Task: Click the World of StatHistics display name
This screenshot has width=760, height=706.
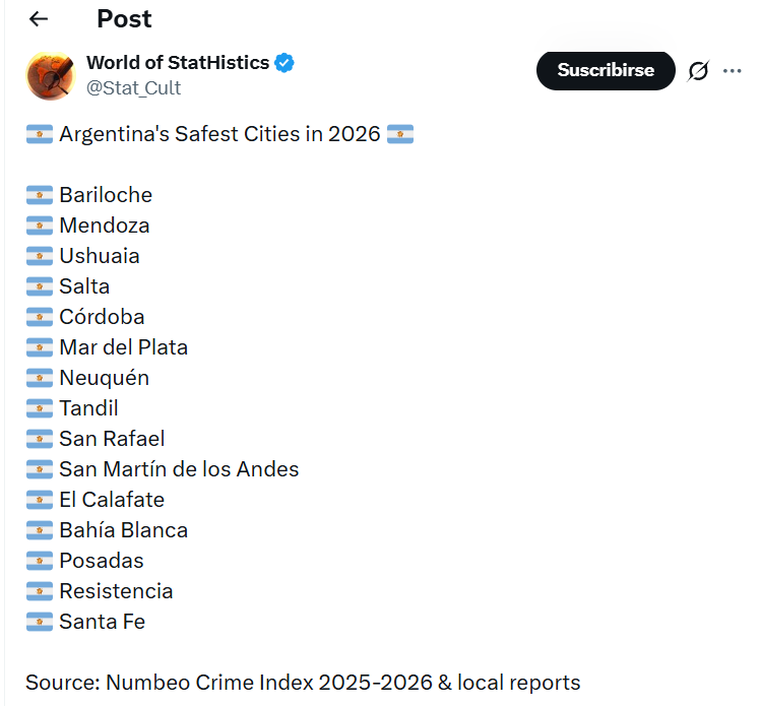Action: 178,63
